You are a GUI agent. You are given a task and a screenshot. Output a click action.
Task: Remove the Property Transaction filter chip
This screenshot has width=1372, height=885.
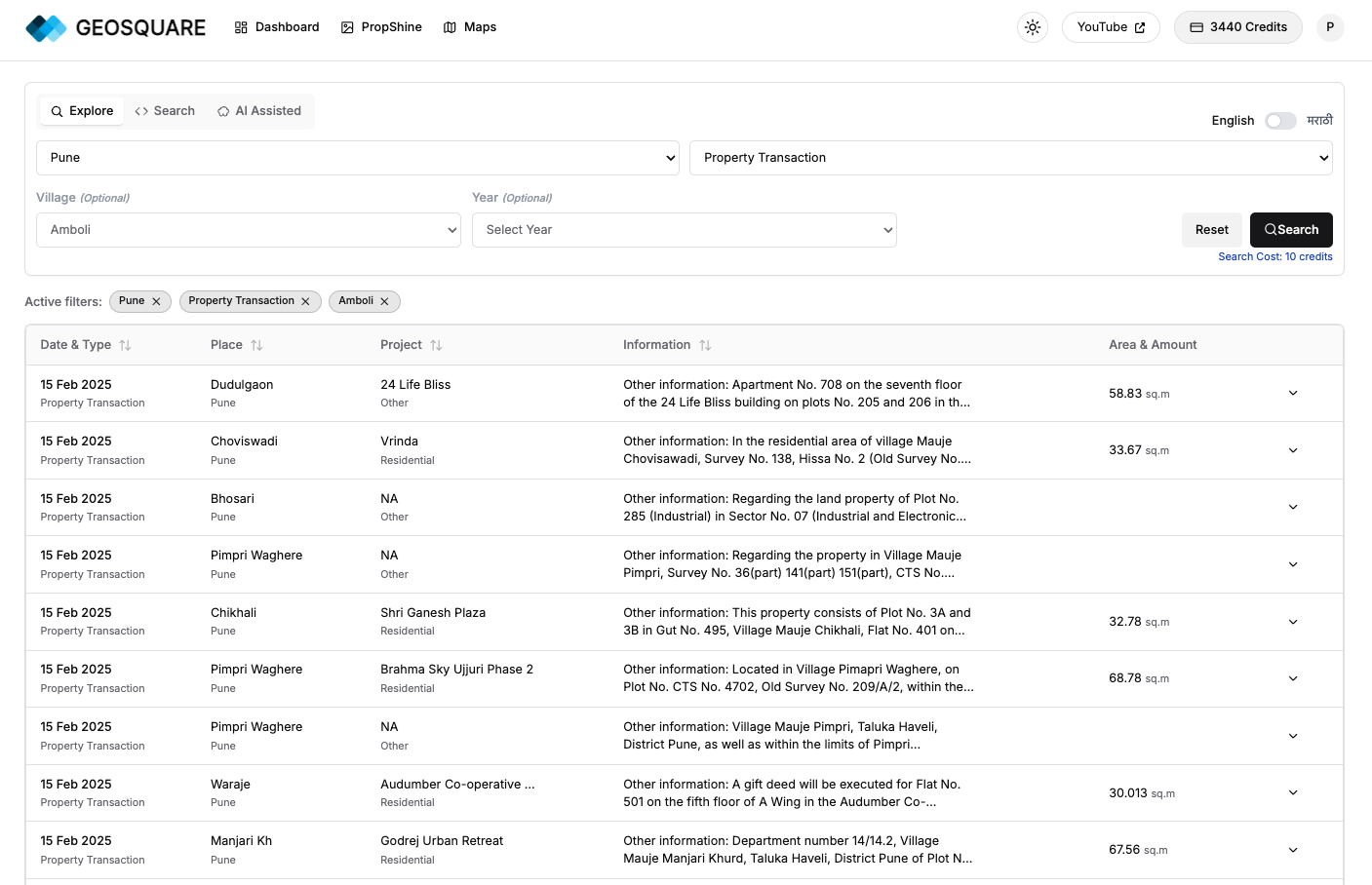click(305, 302)
